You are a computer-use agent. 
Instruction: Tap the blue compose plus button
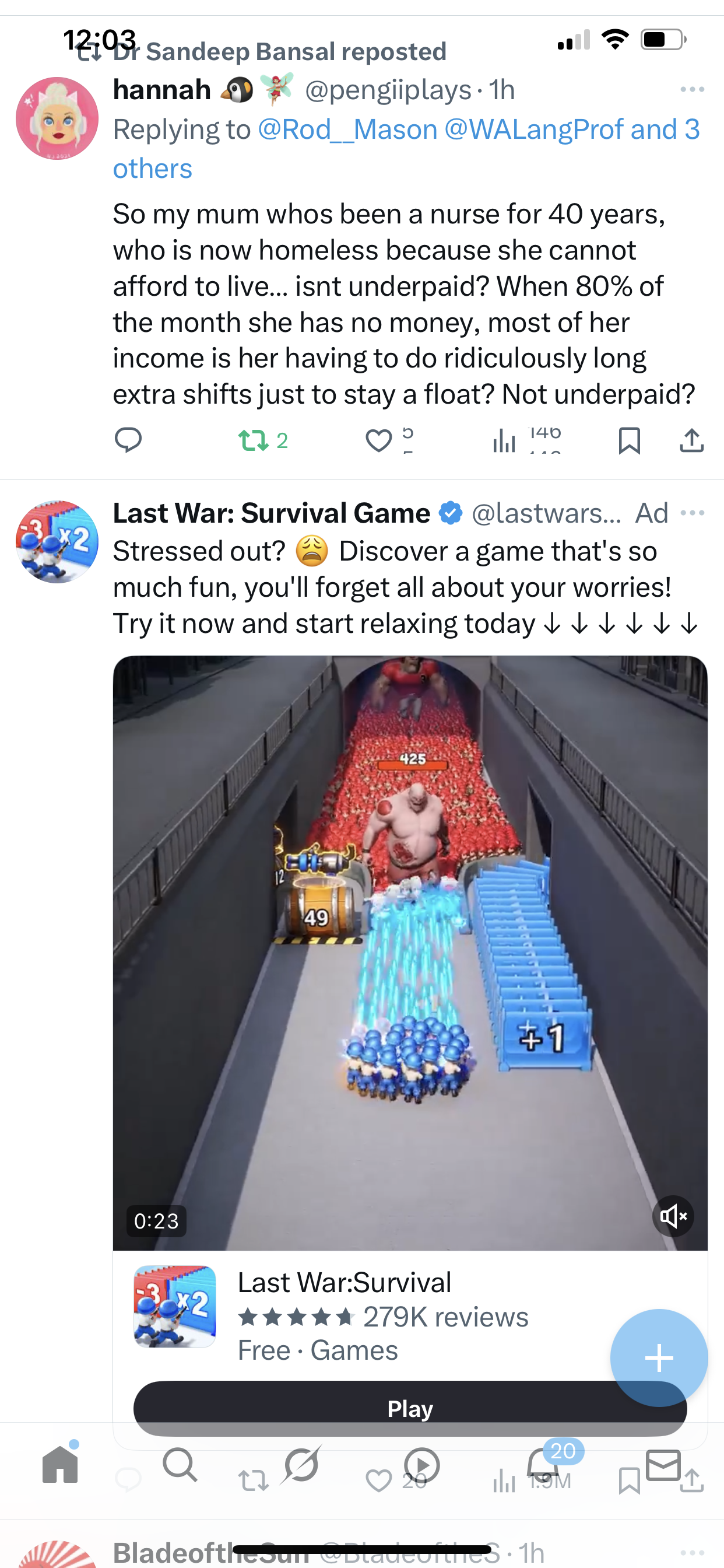pyautogui.click(x=659, y=1358)
